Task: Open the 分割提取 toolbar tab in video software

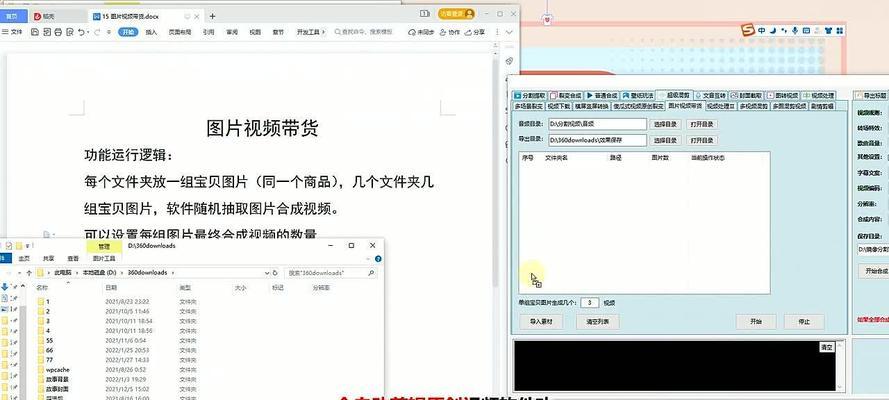Action: [530, 96]
